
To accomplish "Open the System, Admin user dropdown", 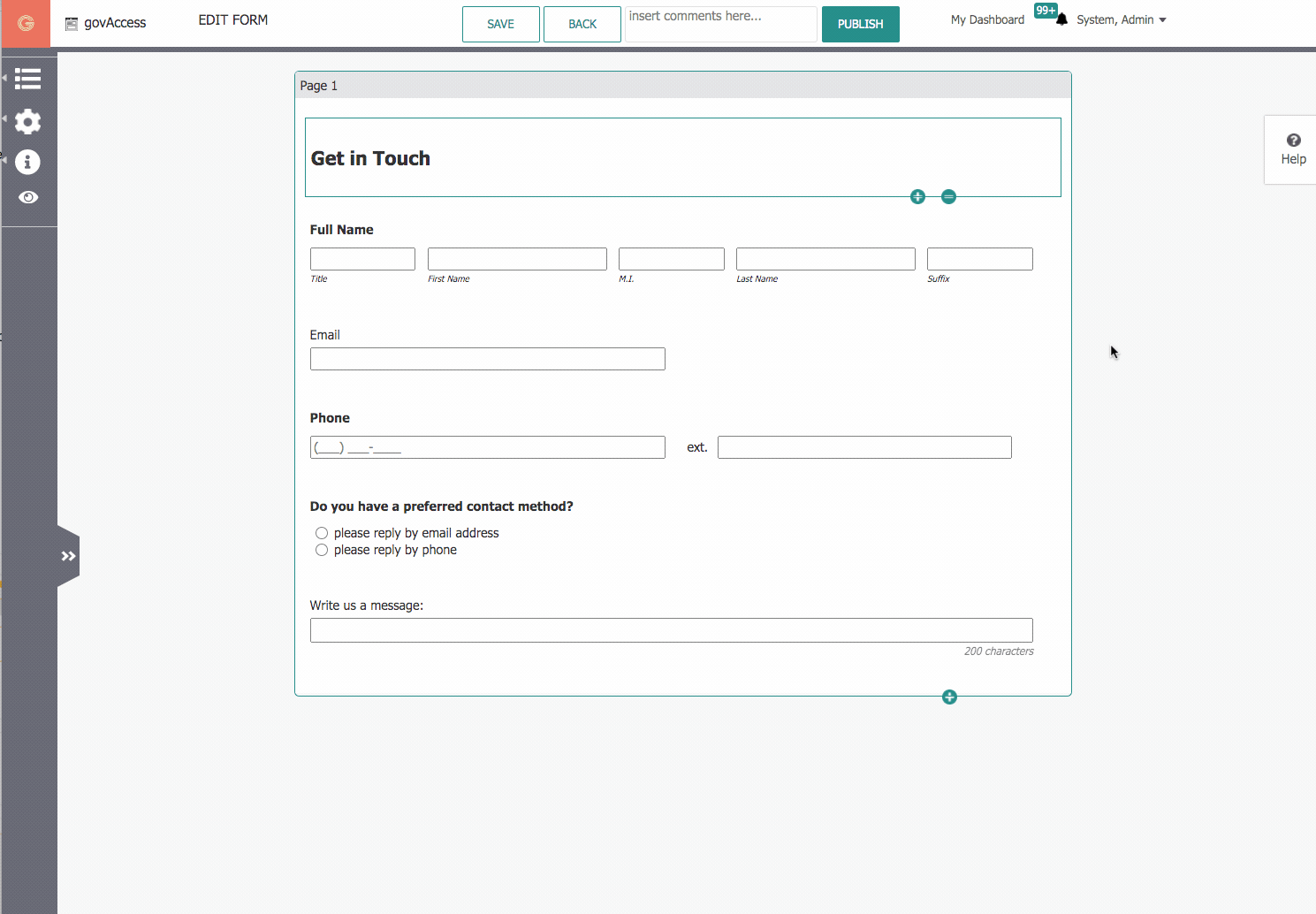I will click(x=1121, y=19).
